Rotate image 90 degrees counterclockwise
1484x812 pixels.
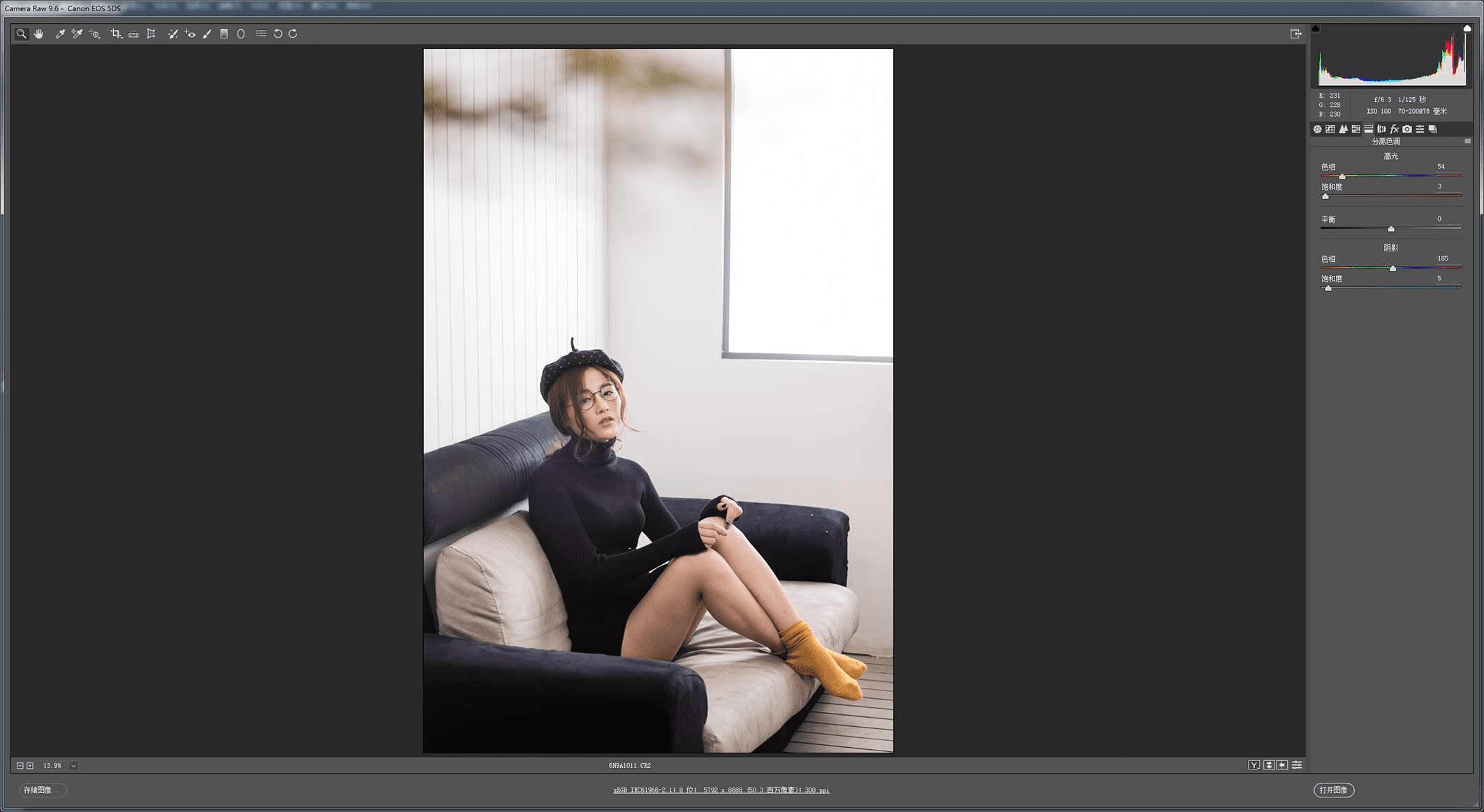(x=278, y=34)
